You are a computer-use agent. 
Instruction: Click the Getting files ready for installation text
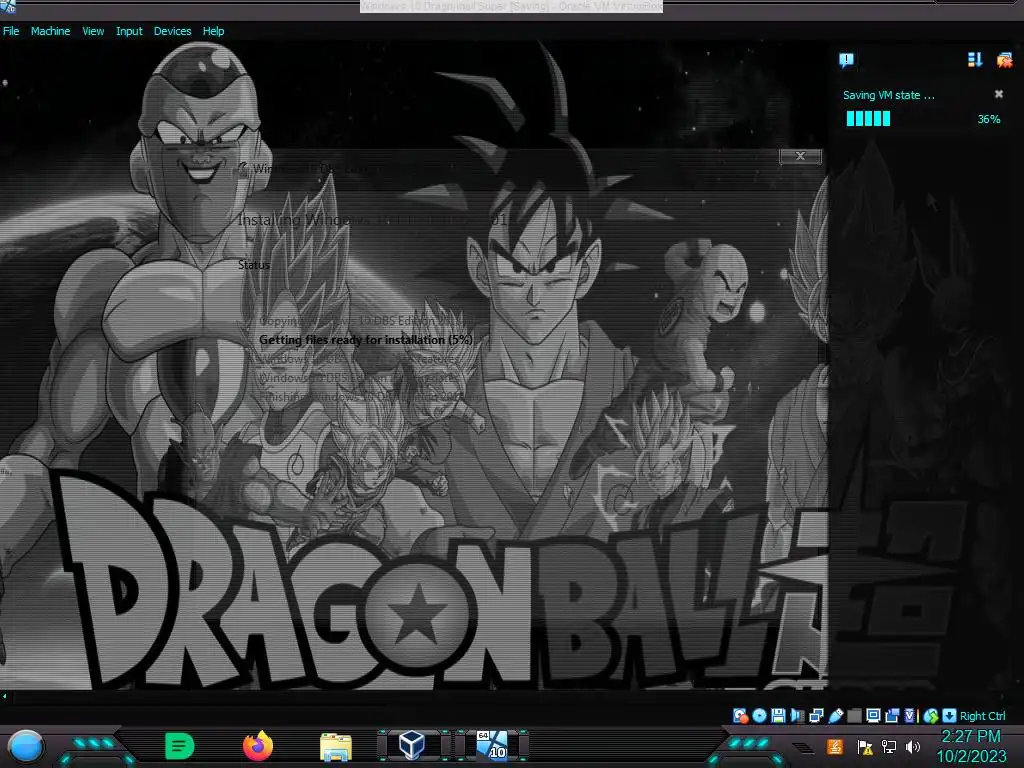point(366,340)
